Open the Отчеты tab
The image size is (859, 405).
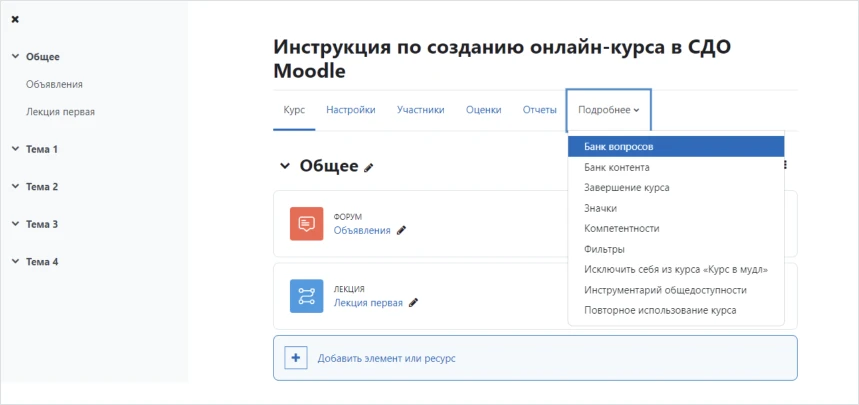click(540, 110)
